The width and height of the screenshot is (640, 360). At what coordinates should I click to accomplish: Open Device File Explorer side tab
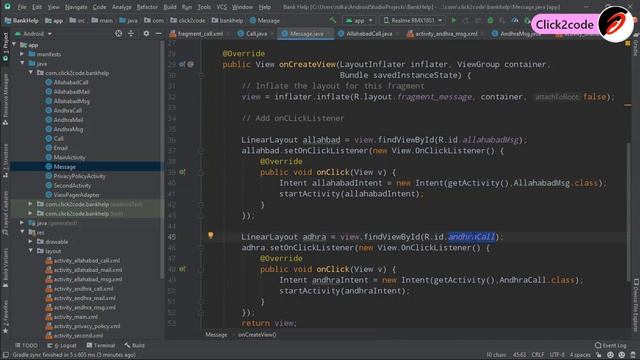[636, 304]
